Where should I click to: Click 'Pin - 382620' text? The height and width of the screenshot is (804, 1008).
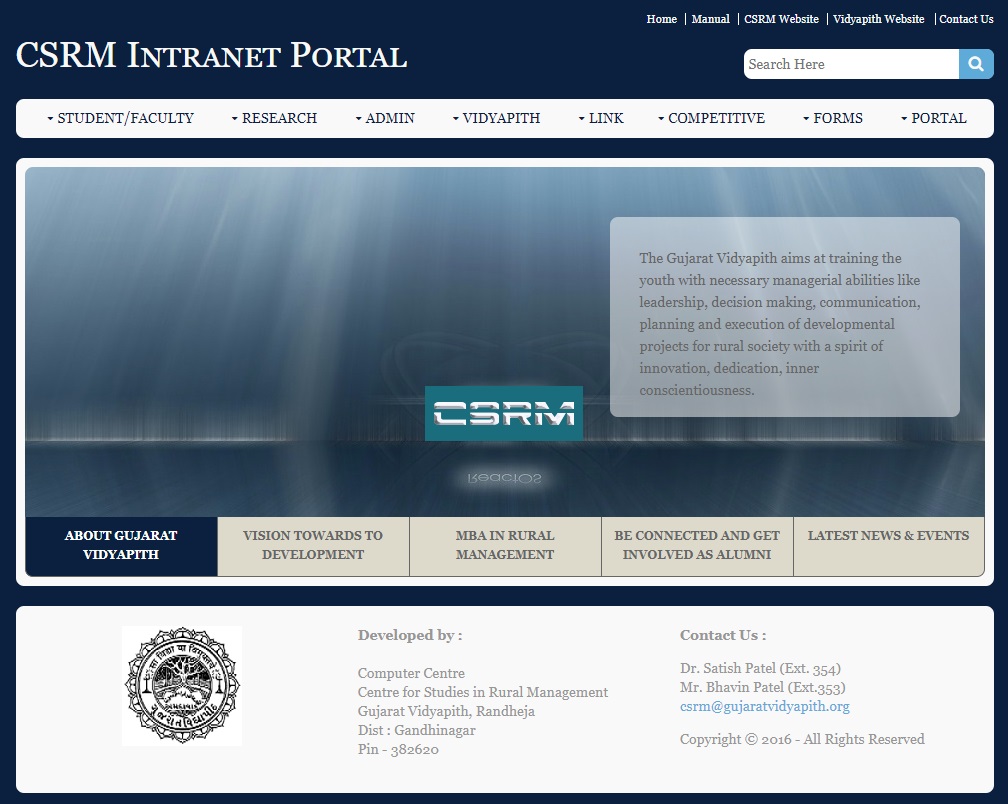click(399, 749)
